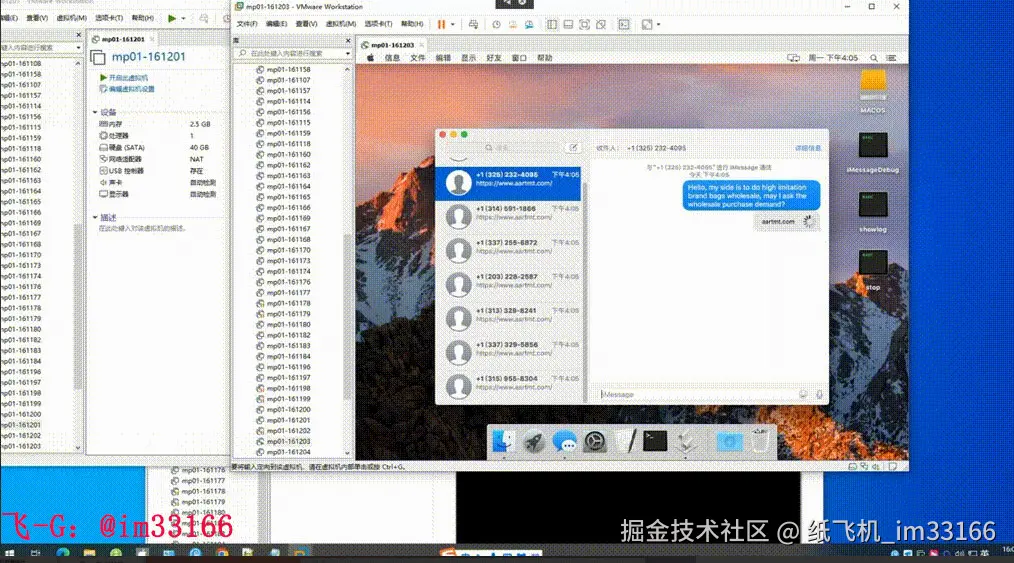Viewport: 1014px width, 563px height.
Task: Open the 编辑(E) menu in front VMware window
Action: point(276,24)
